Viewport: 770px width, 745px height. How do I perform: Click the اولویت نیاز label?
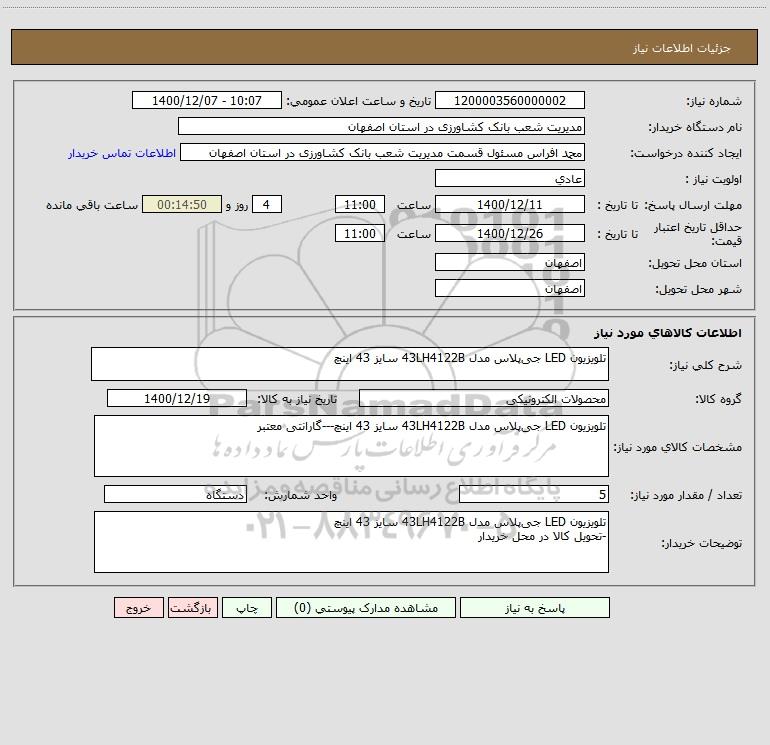[x=714, y=179]
